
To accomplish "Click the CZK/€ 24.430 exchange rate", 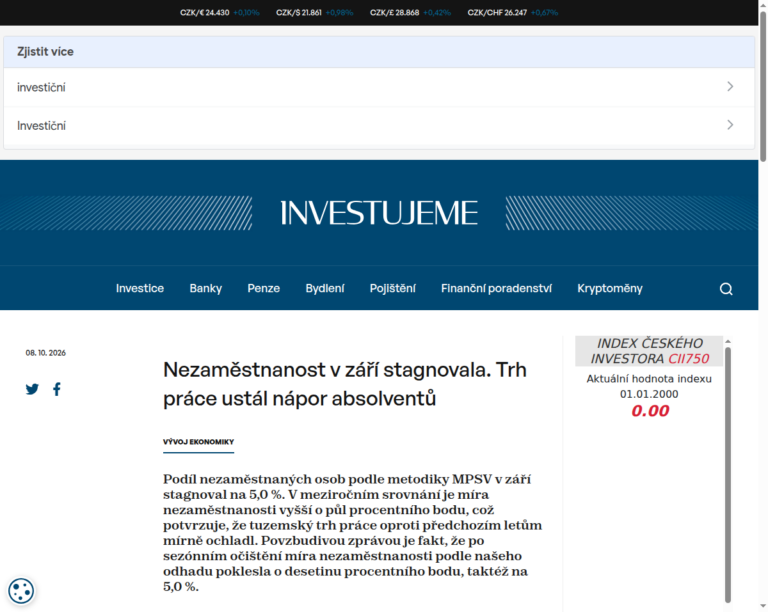I will [220, 12].
